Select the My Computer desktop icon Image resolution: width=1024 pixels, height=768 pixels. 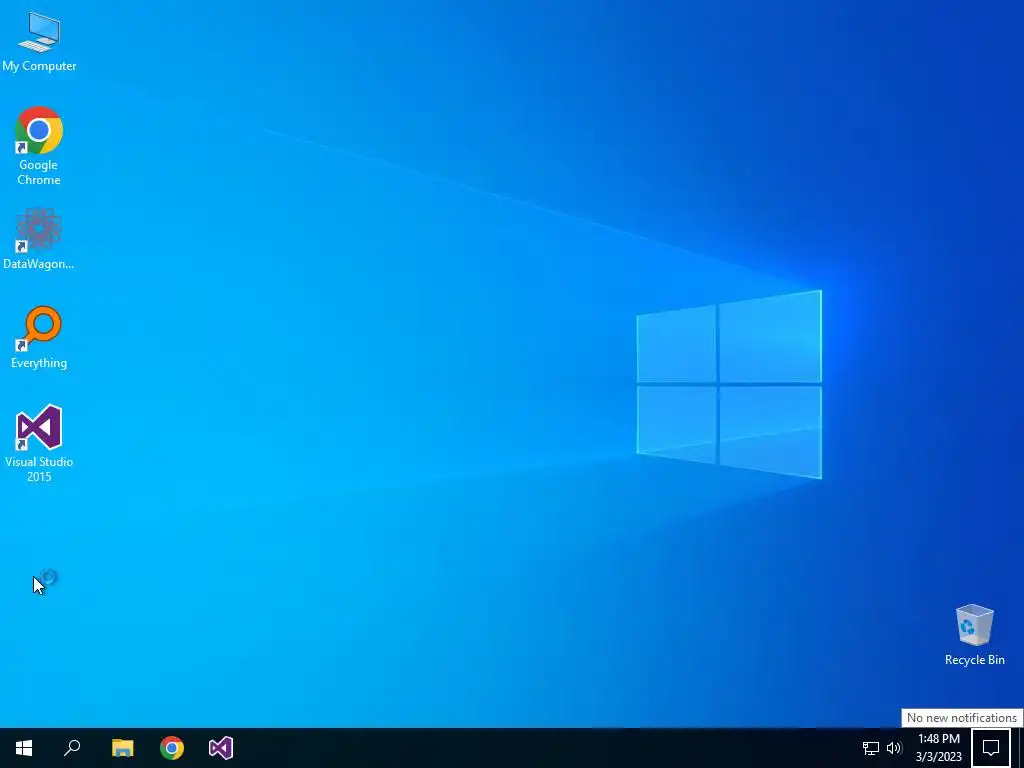pyautogui.click(x=39, y=41)
